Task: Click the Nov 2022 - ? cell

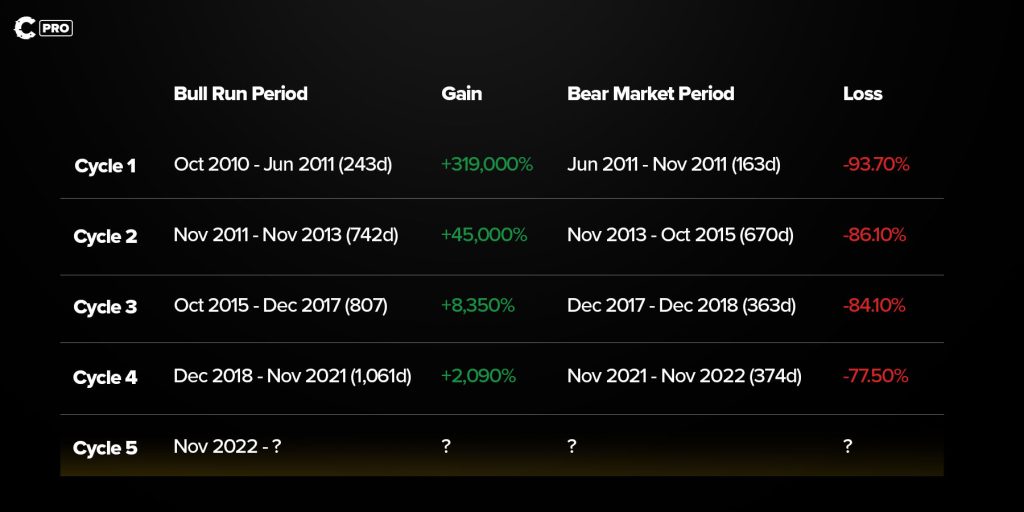Action: tap(227, 447)
